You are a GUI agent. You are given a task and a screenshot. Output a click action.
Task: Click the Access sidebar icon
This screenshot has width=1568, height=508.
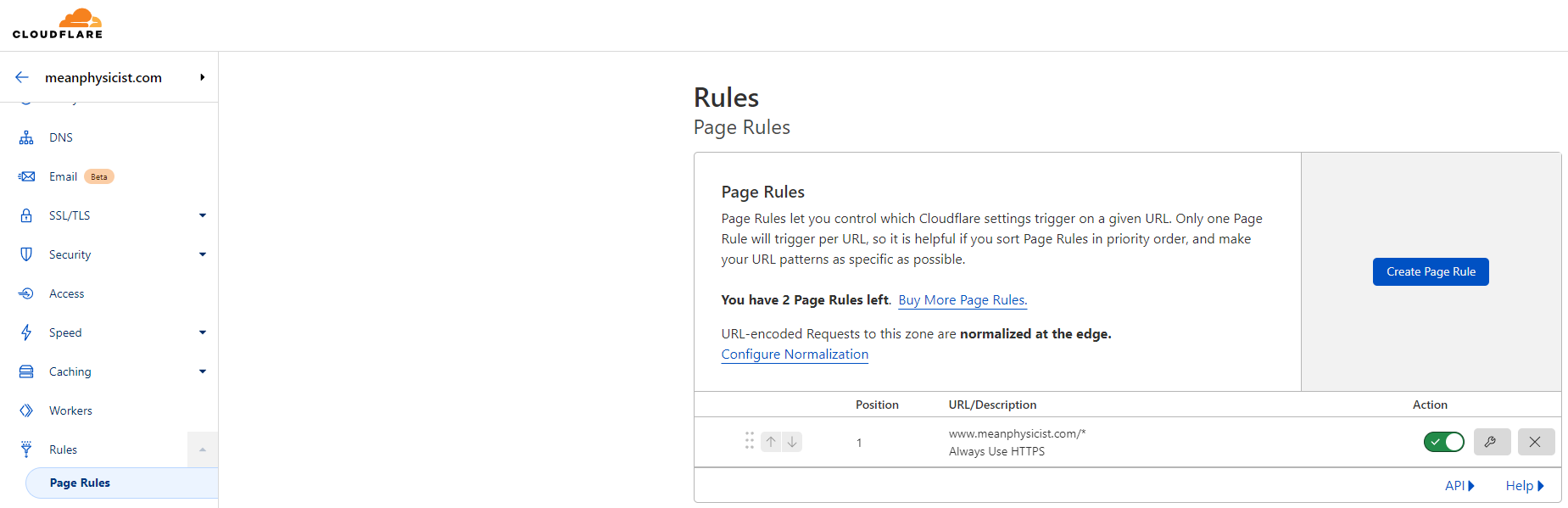(x=26, y=293)
